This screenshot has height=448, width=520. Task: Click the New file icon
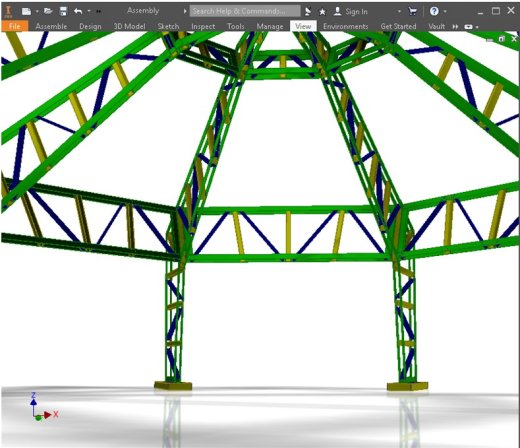coord(26,11)
